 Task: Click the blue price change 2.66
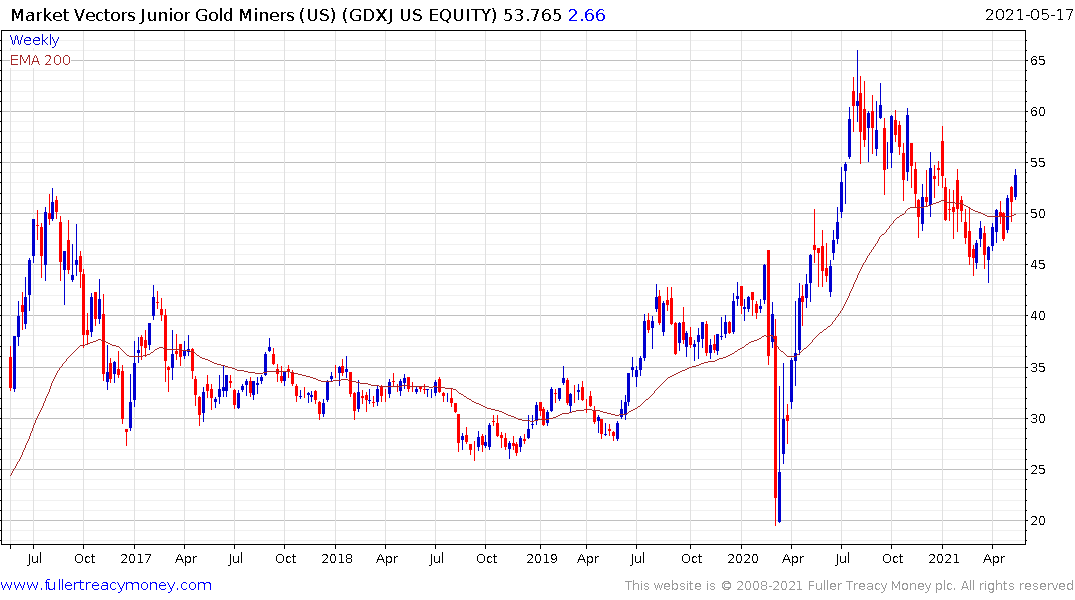587,15
